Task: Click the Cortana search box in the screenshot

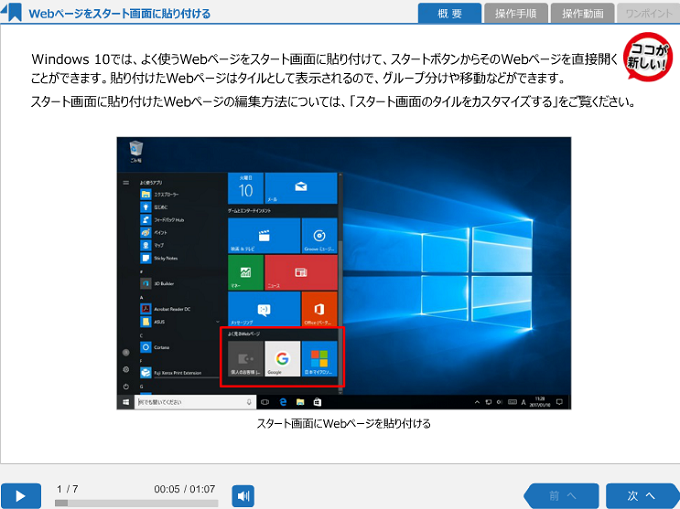Action: 195,402
